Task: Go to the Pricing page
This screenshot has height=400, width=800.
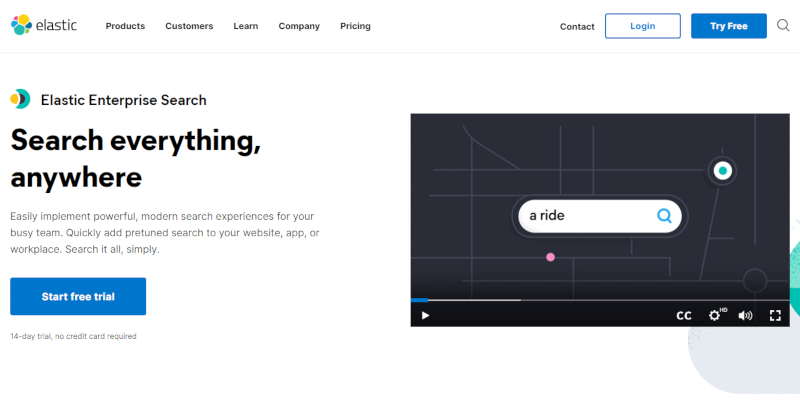Action: pyautogui.click(x=355, y=26)
